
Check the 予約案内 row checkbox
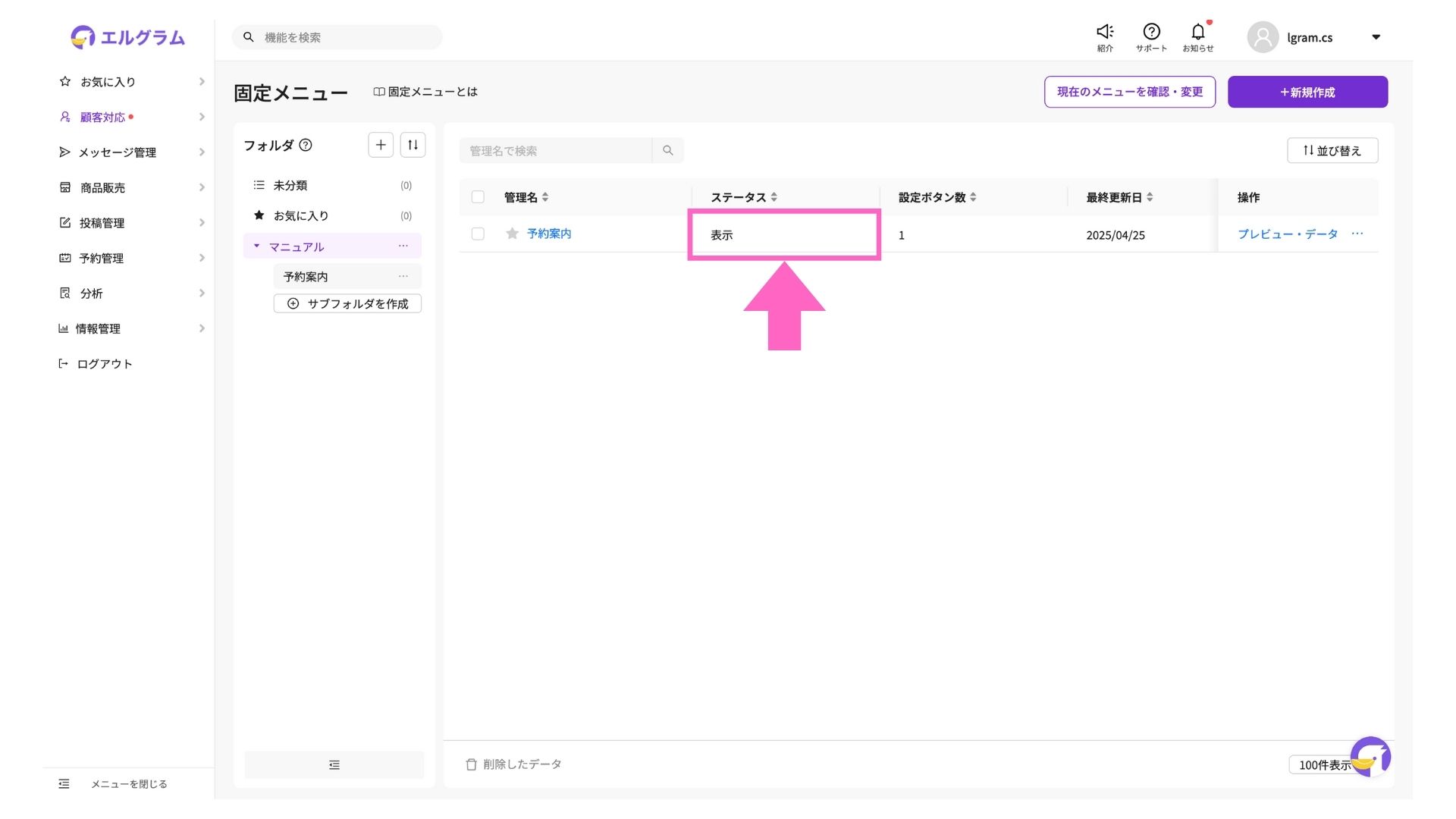click(x=478, y=234)
